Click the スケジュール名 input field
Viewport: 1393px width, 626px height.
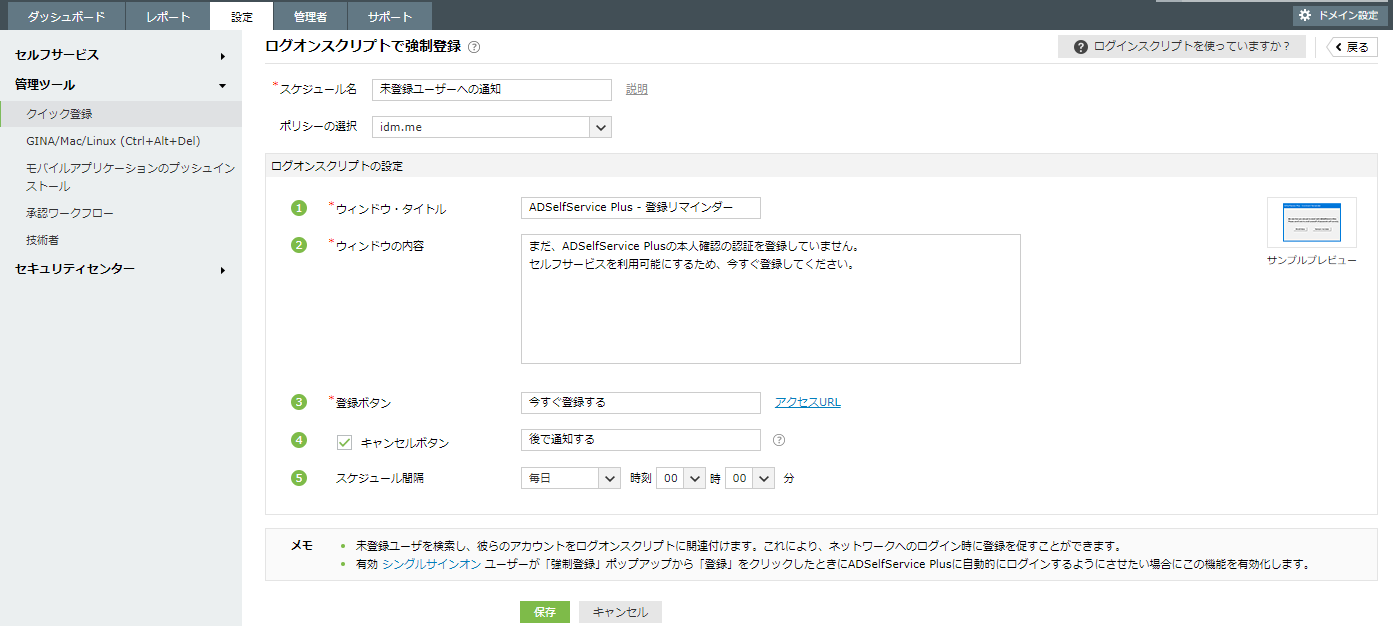[x=491, y=89]
